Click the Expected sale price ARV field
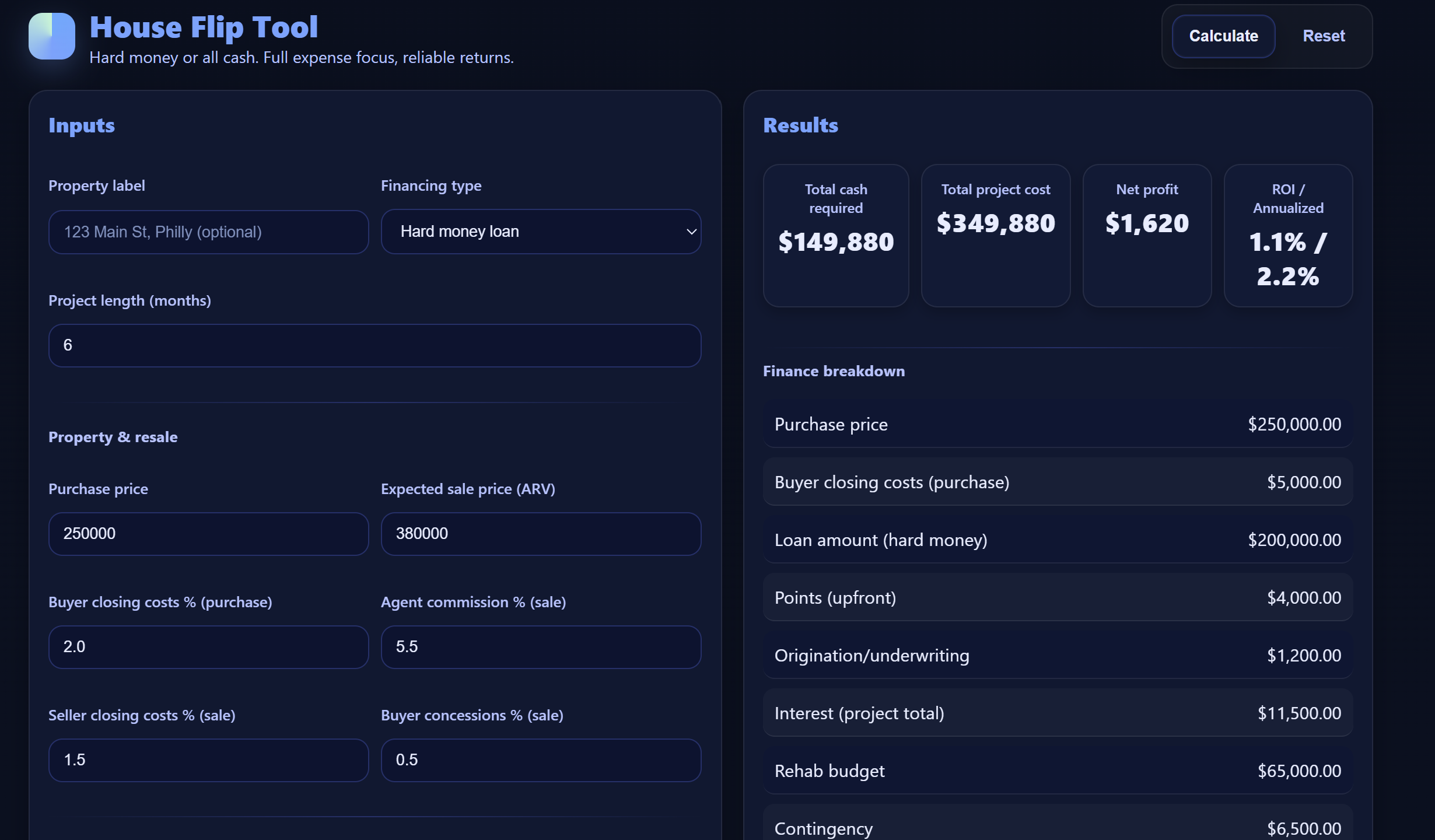The image size is (1435, 840). (x=540, y=534)
